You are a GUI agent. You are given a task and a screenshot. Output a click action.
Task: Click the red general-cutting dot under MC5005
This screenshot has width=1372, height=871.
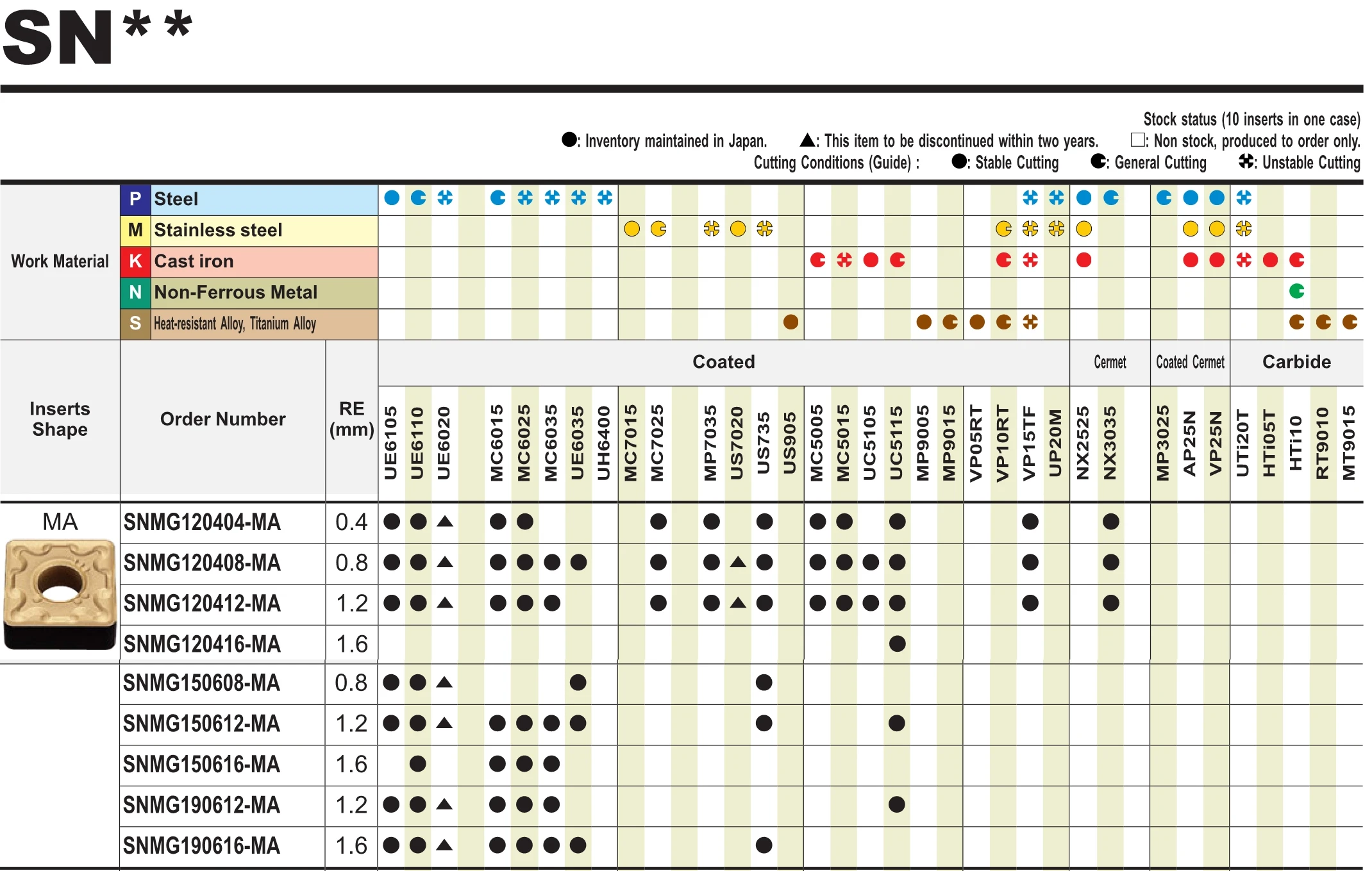coord(817,260)
